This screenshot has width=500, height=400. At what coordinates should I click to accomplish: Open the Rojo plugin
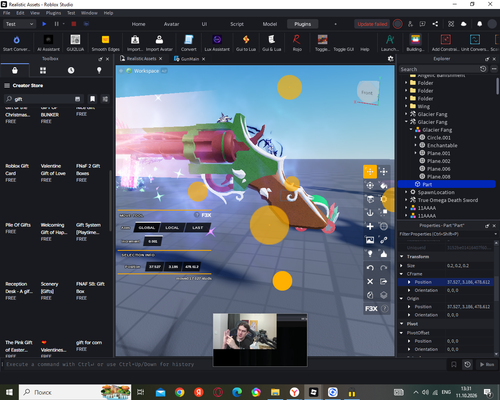pos(297,43)
